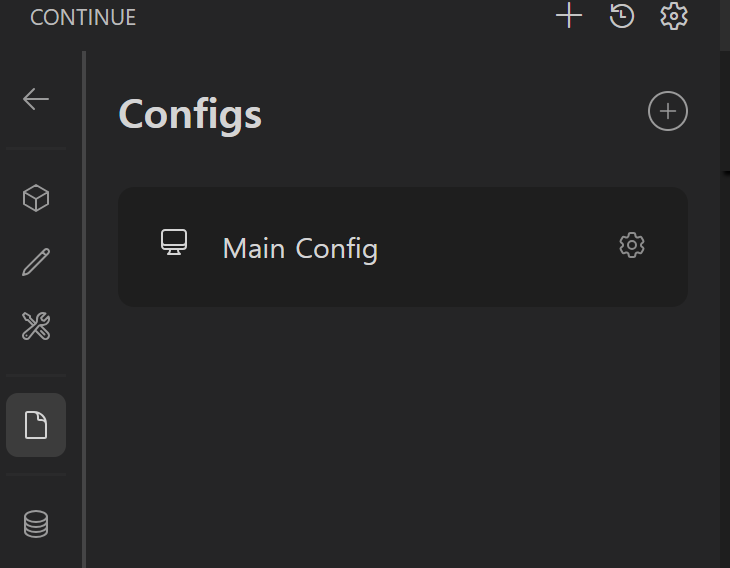Viewport: 730px width, 568px height.
Task: Select the Main Config label
Action: (300, 248)
